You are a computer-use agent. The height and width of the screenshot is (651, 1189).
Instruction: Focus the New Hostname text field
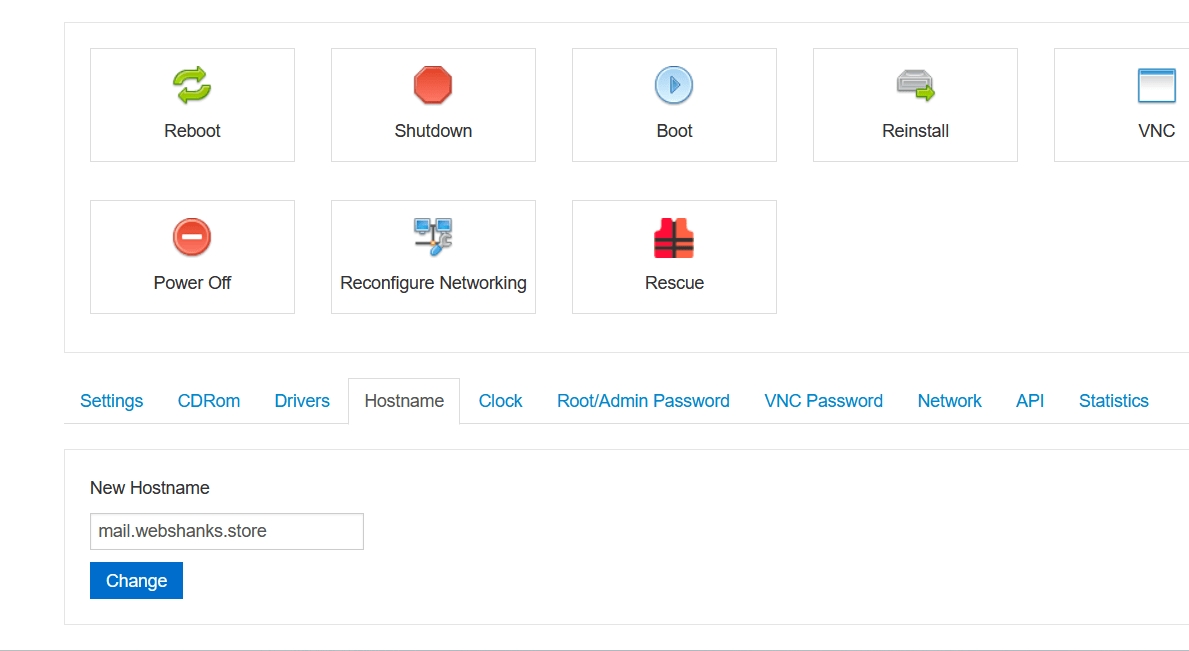[227, 531]
